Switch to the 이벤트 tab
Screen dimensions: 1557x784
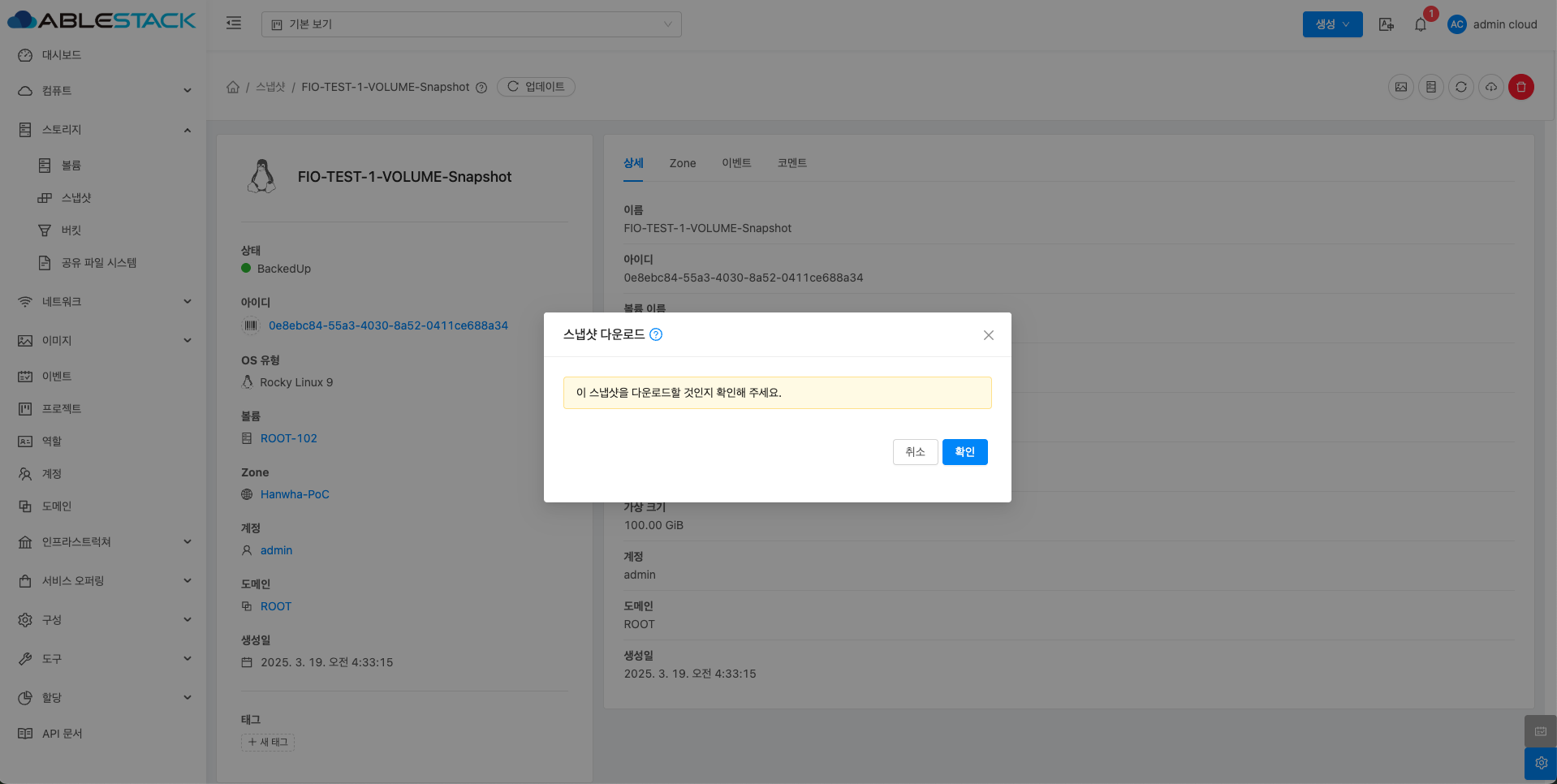735,163
